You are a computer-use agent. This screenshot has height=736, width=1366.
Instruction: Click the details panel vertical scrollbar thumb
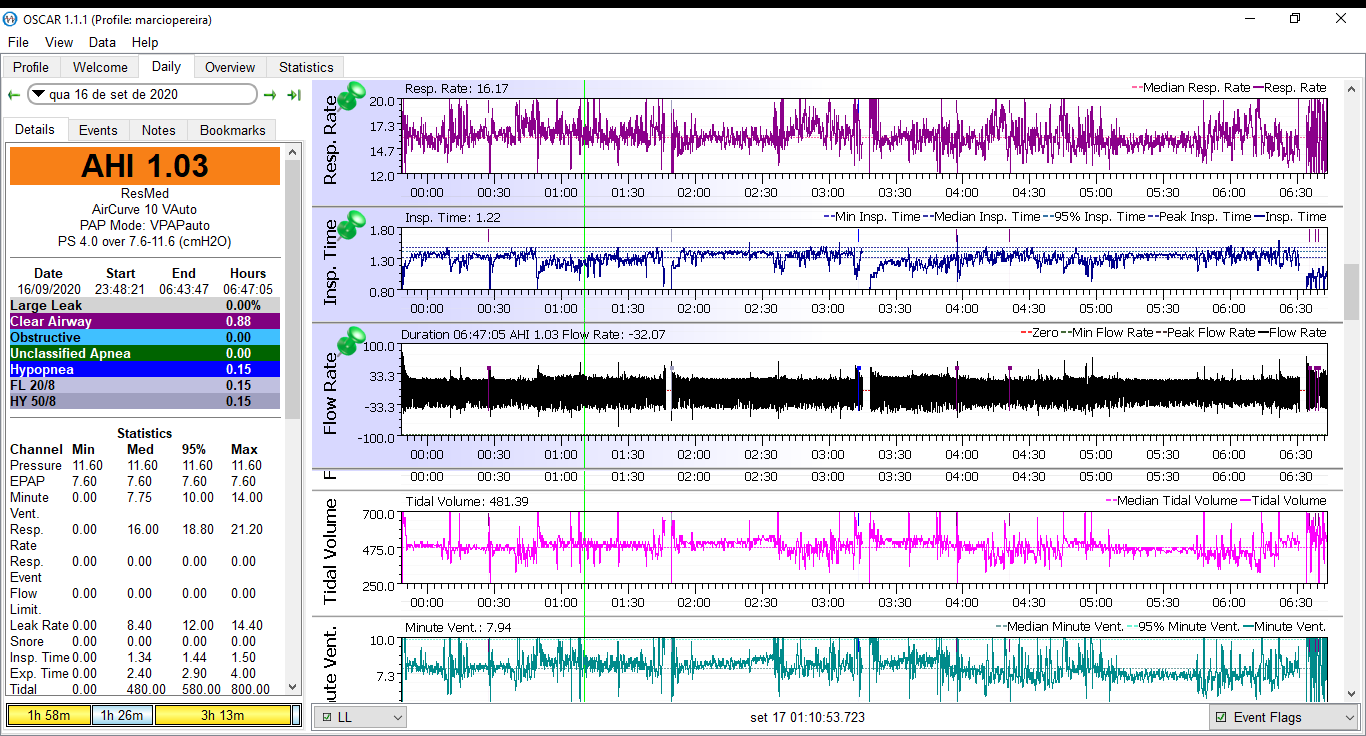pos(292,288)
